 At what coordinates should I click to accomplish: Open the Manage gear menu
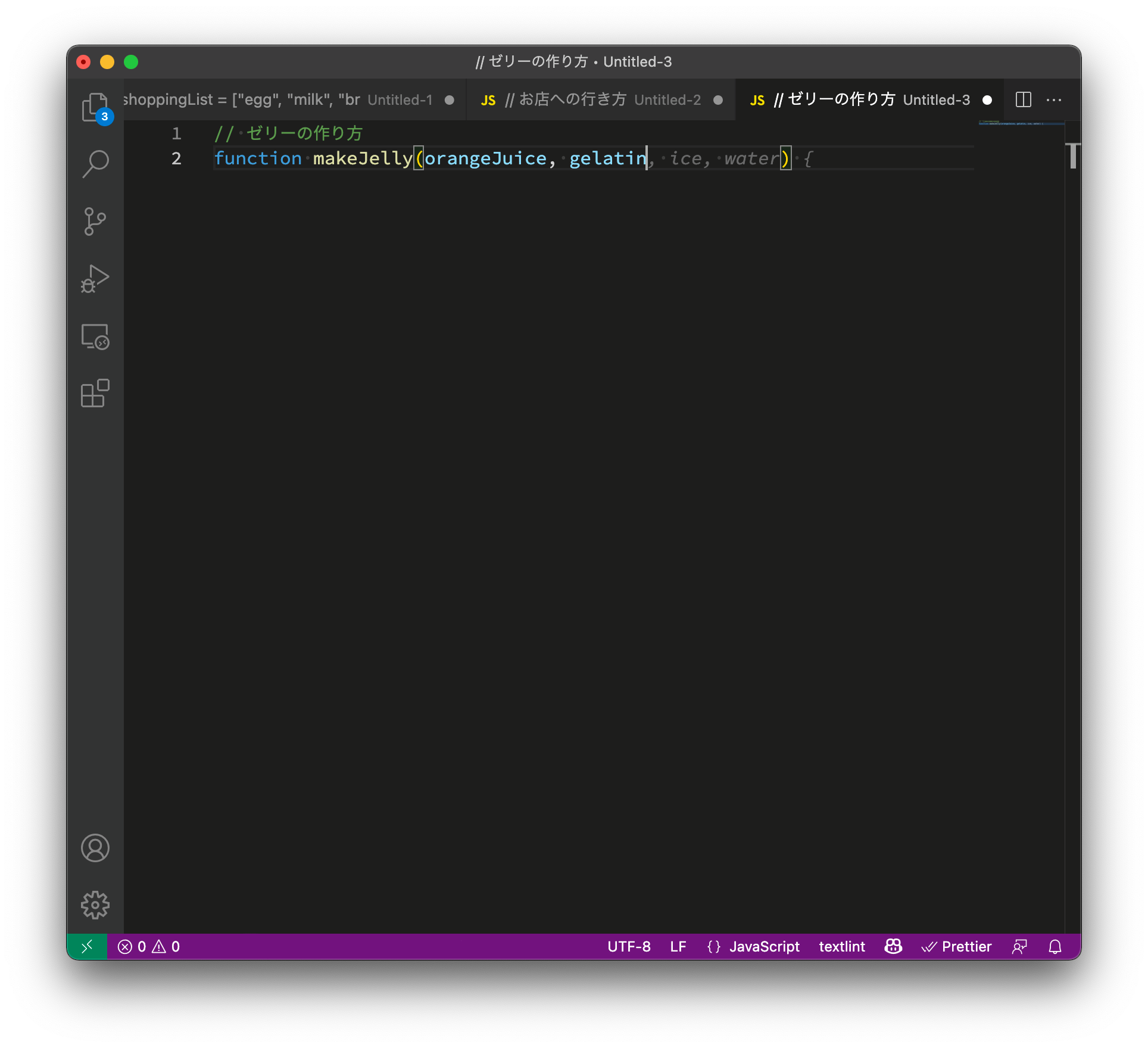coord(95,904)
